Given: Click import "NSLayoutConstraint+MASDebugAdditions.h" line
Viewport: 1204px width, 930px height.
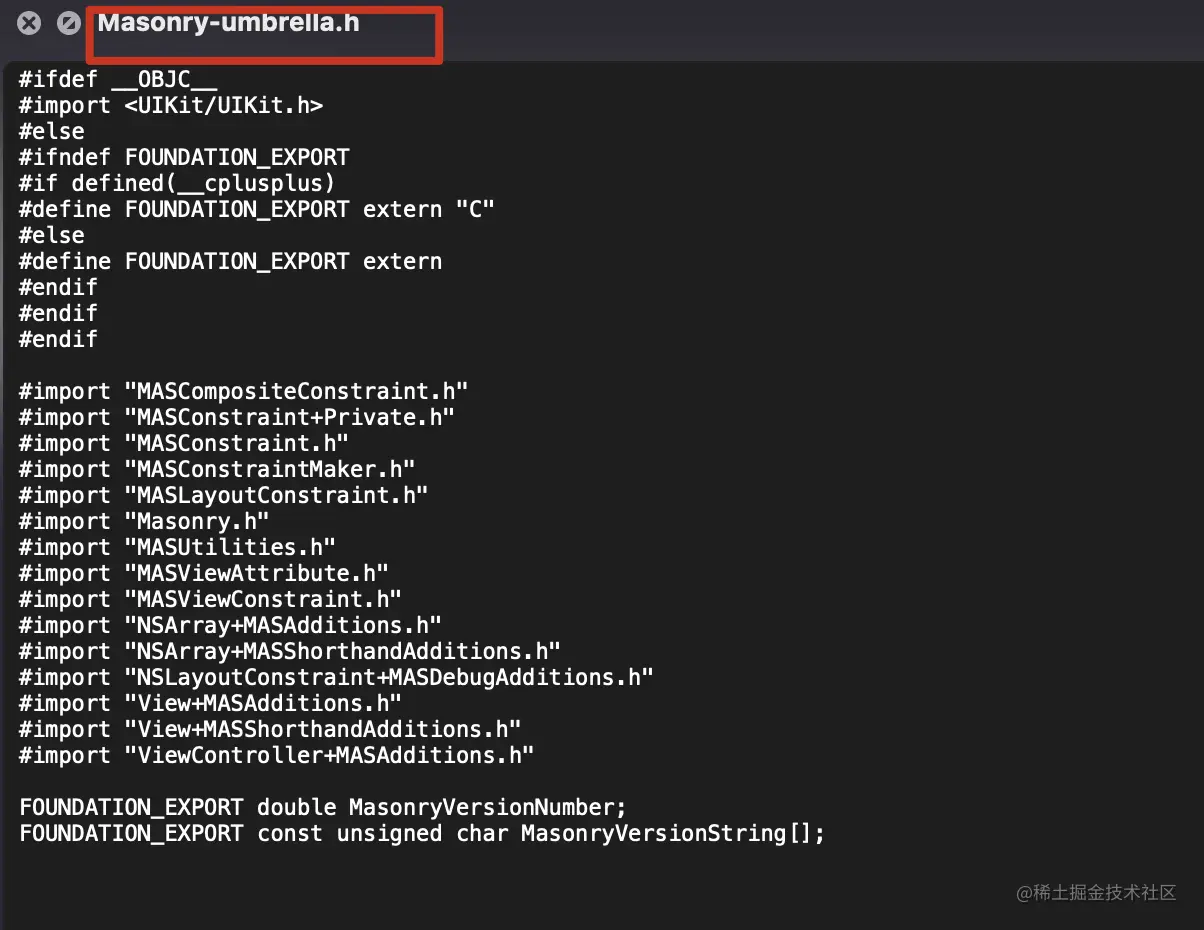Looking at the screenshot, I should (336, 677).
